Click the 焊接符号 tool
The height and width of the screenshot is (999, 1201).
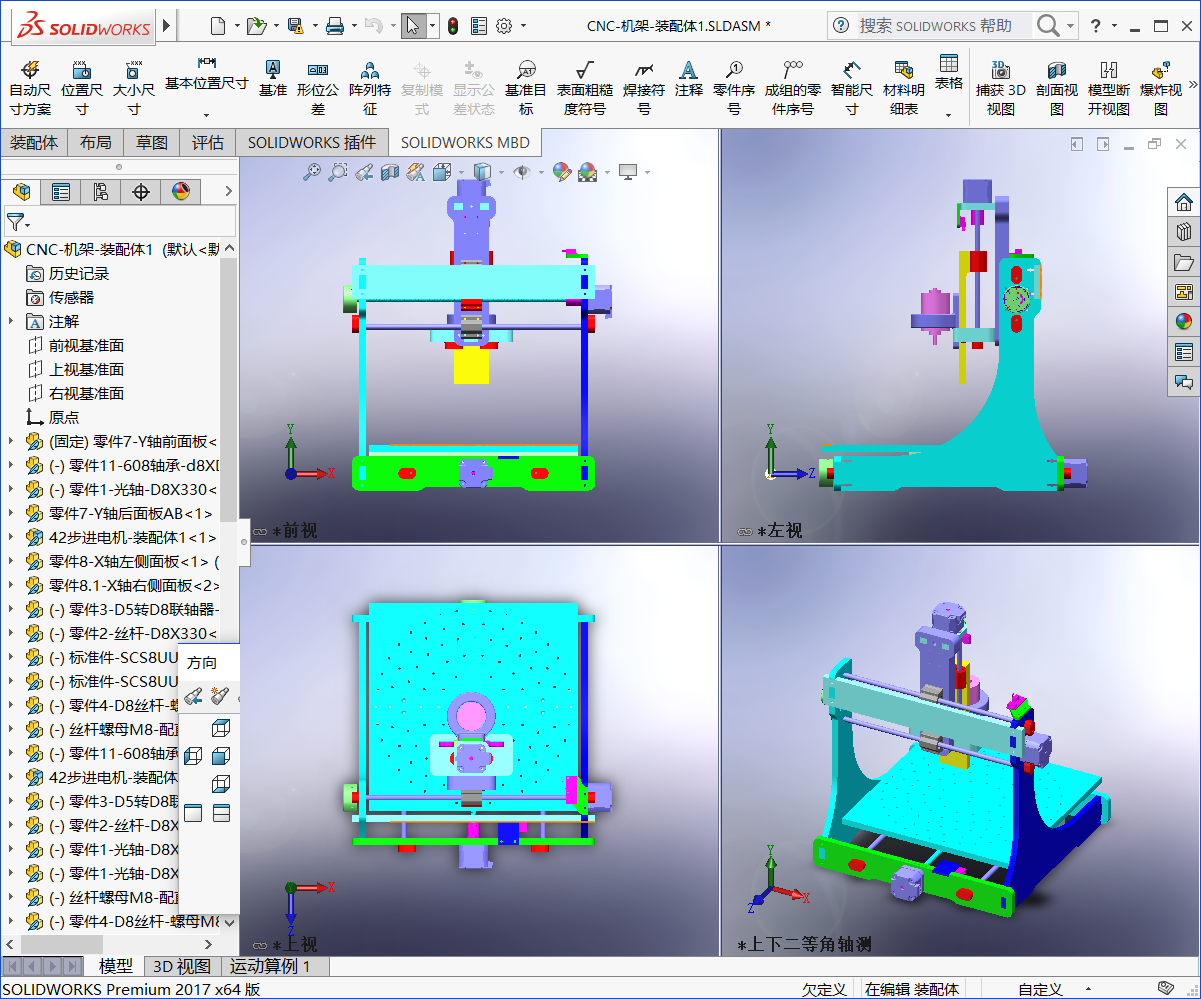(644, 87)
